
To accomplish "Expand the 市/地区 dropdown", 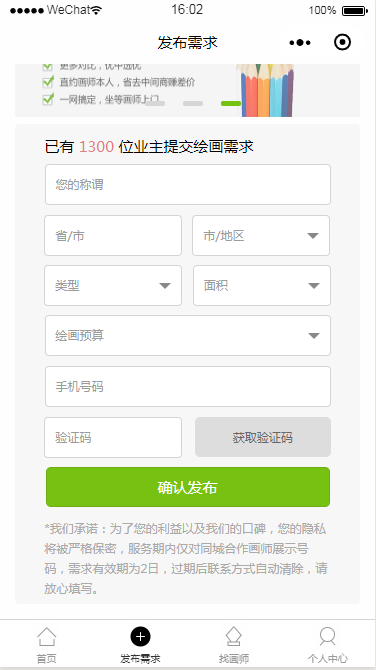I will [261, 235].
